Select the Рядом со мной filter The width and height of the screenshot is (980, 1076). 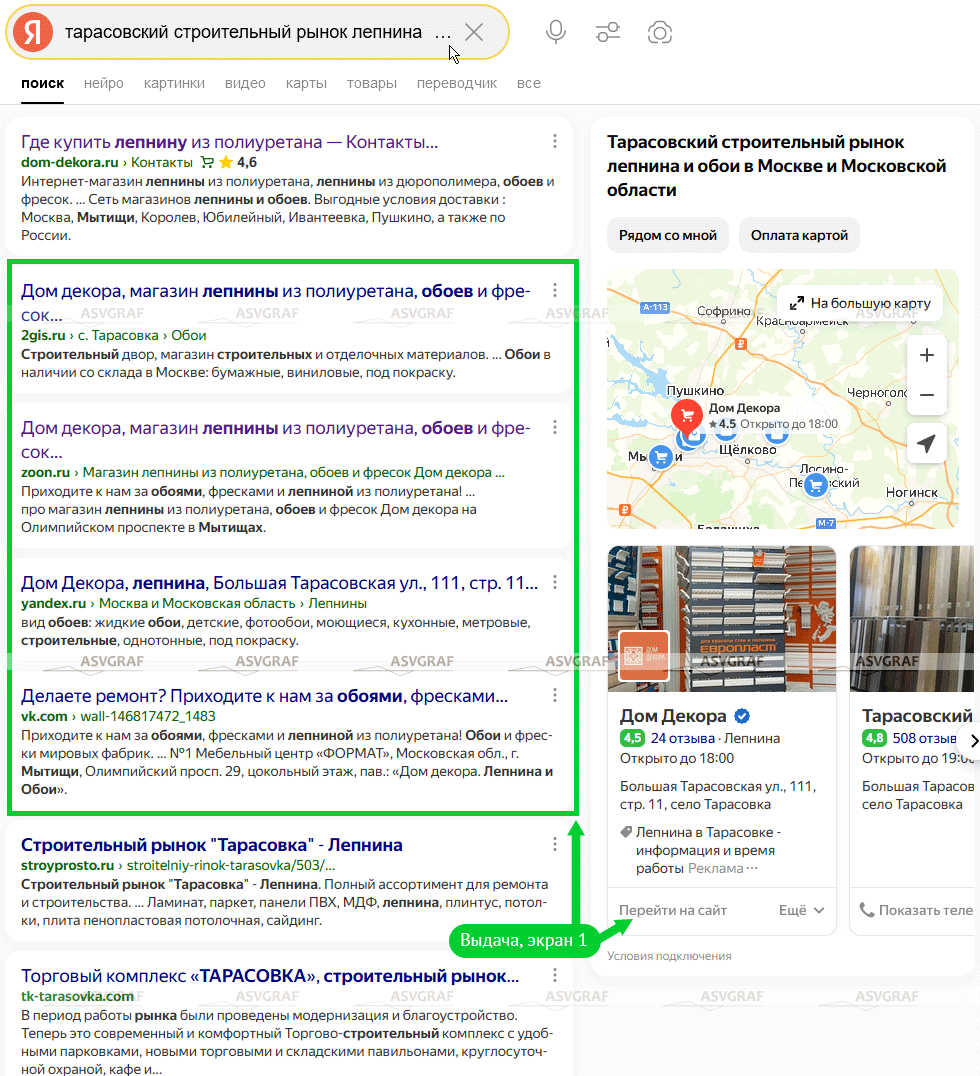point(668,235)
